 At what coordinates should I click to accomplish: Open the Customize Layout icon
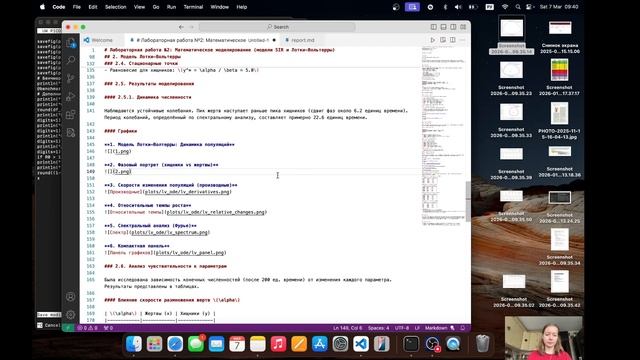(x=463, y=27)
